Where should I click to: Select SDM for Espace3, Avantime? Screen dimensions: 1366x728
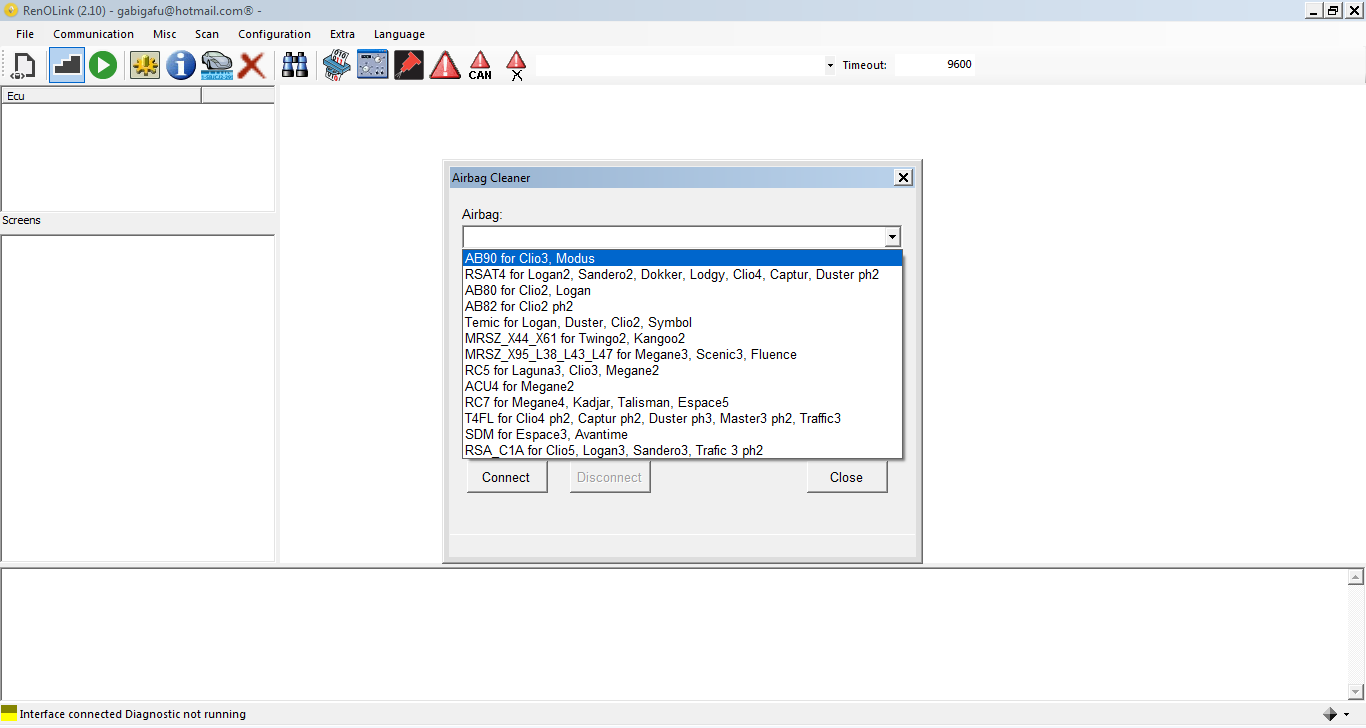pos(683,434)
